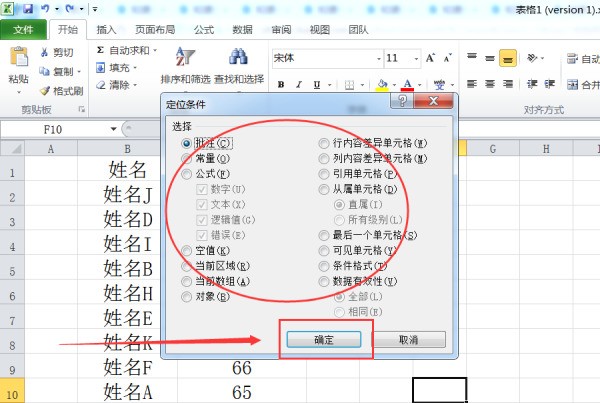
Task: Click the Fill down icon
Action: (100, 68)
